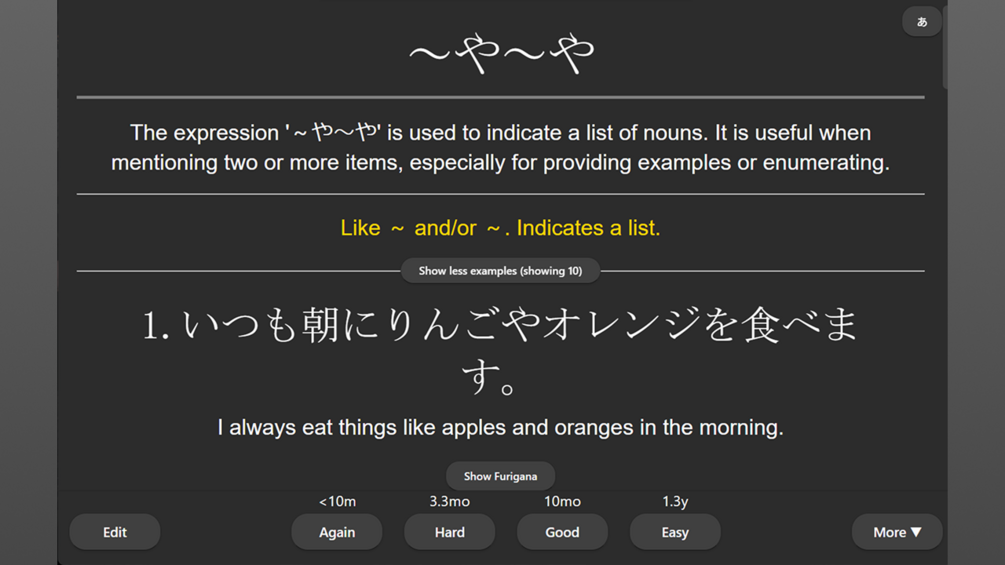Open the More dropdown menu
The width and height of the screenshot is (1005, 565).
[x=897, y=532]
